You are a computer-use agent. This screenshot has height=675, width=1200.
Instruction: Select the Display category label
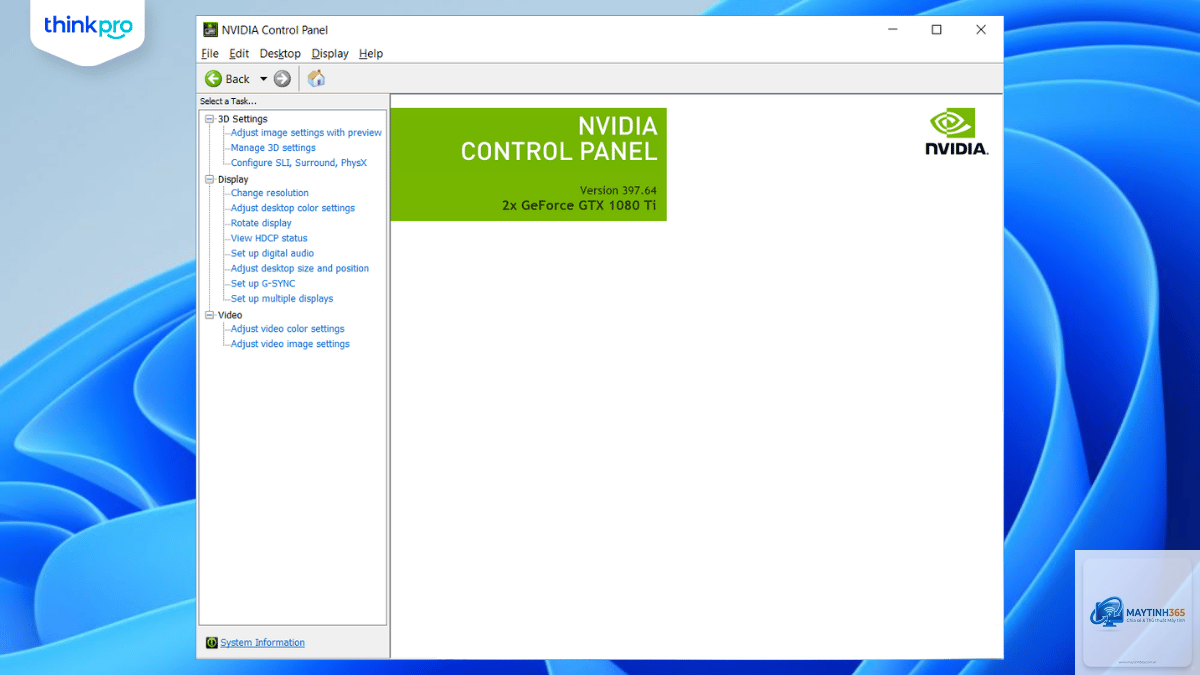coord(233,180)
